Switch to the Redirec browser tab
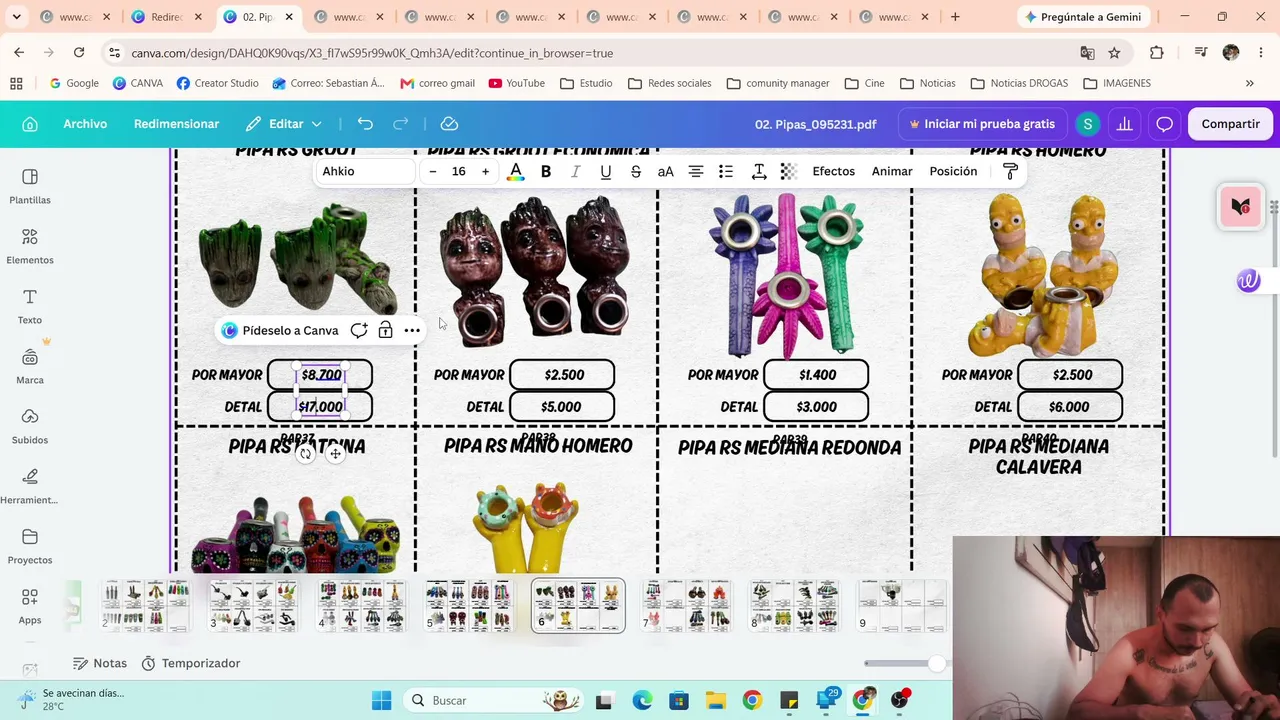This screenshot has width=1280, height=720. [165, 17]
